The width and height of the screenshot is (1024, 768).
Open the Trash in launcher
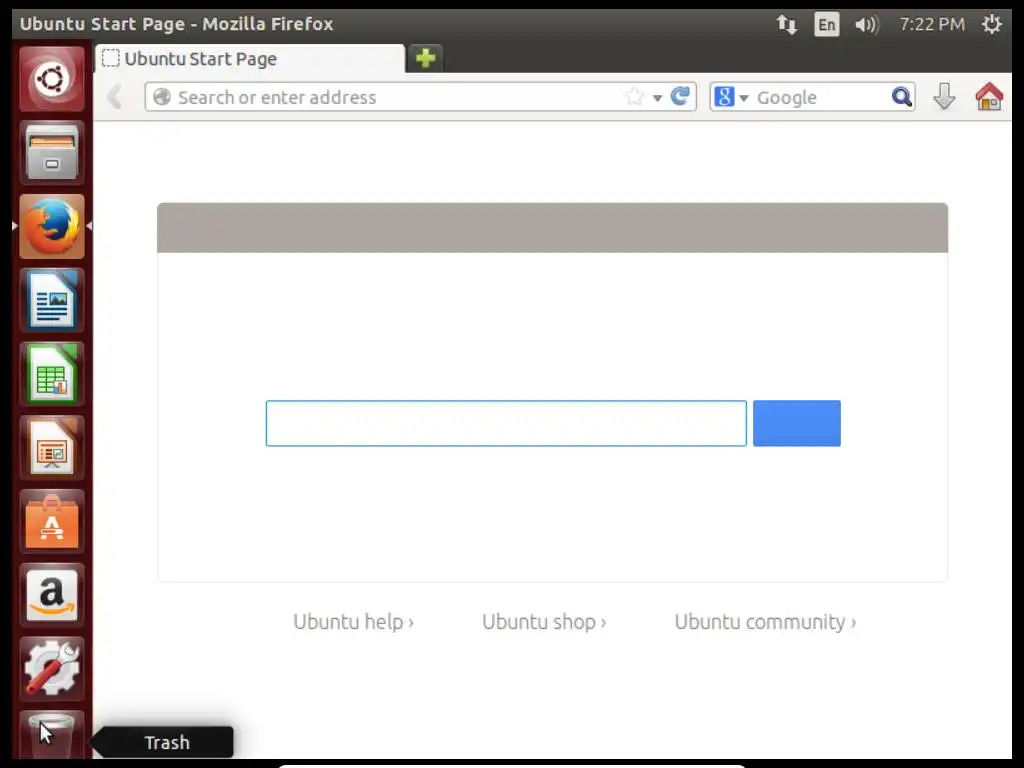(52, 735)
